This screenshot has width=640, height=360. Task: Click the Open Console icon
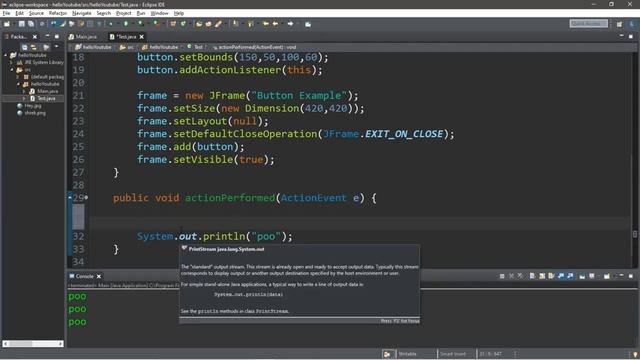click(x=607, y=276)
